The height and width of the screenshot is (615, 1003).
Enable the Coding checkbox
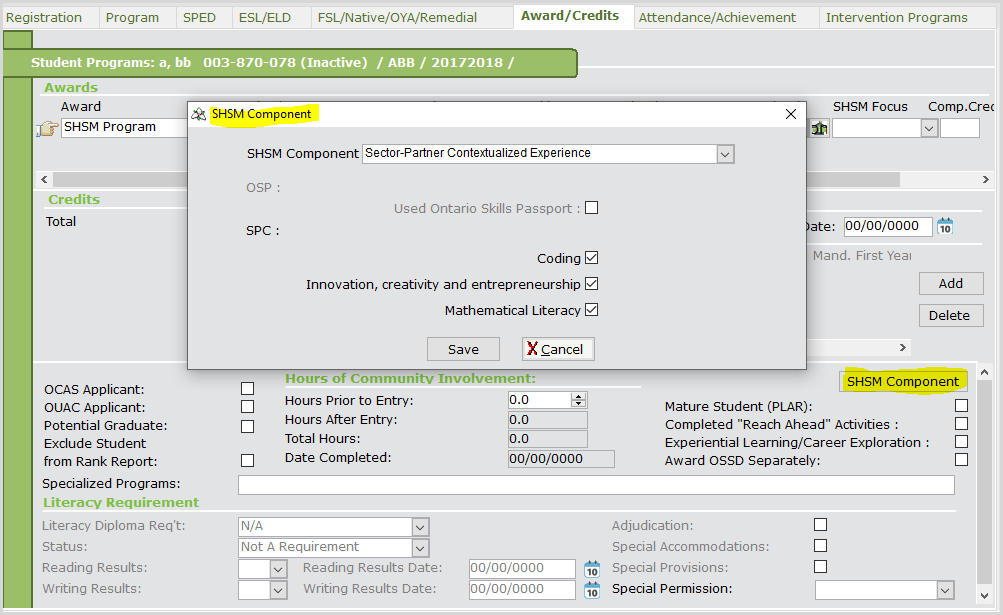[592, 257]
